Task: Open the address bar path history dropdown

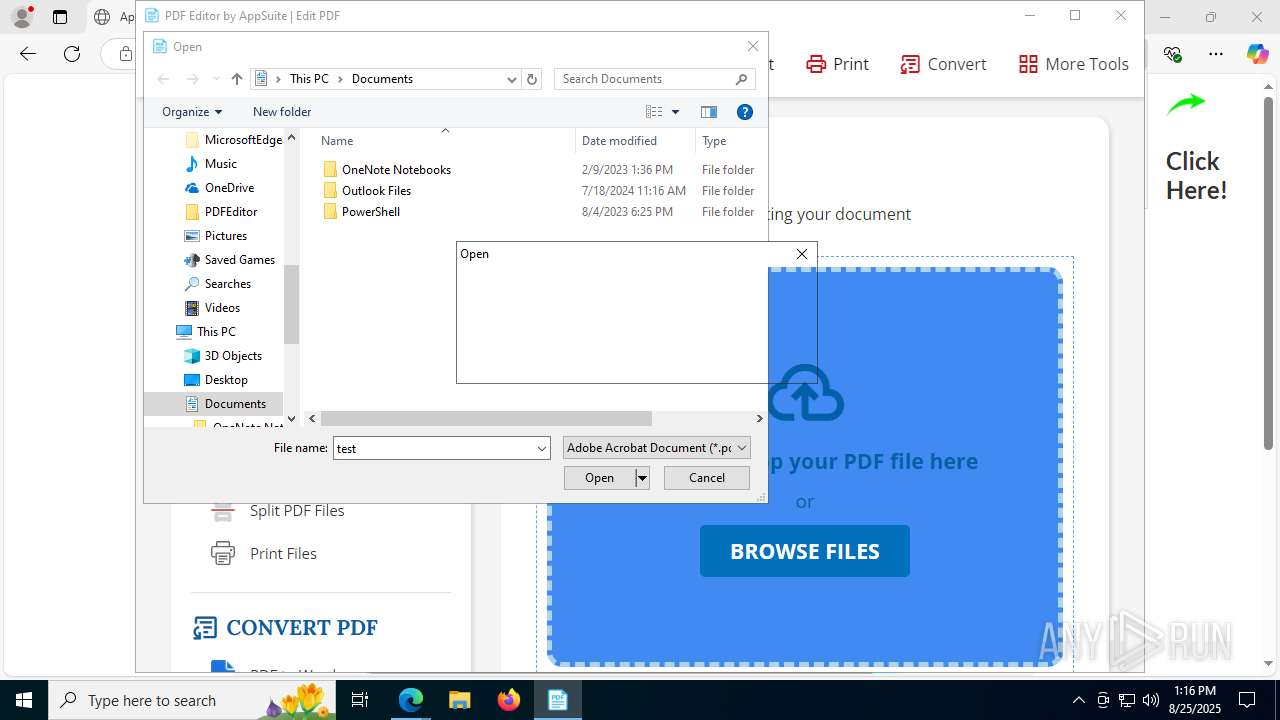Action: 511,79
